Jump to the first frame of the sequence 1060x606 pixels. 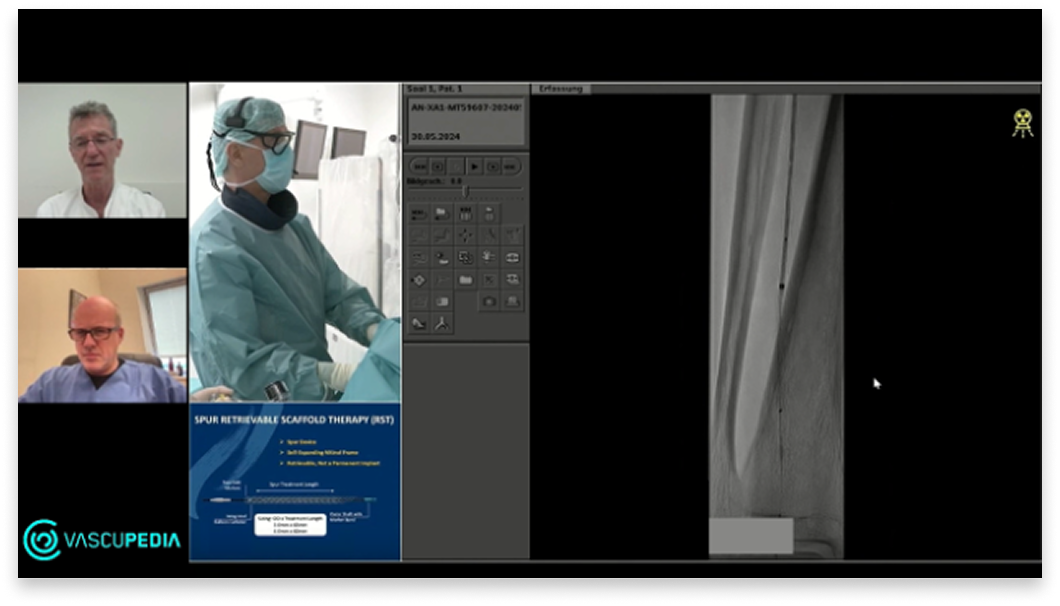[x=419, y=166]
